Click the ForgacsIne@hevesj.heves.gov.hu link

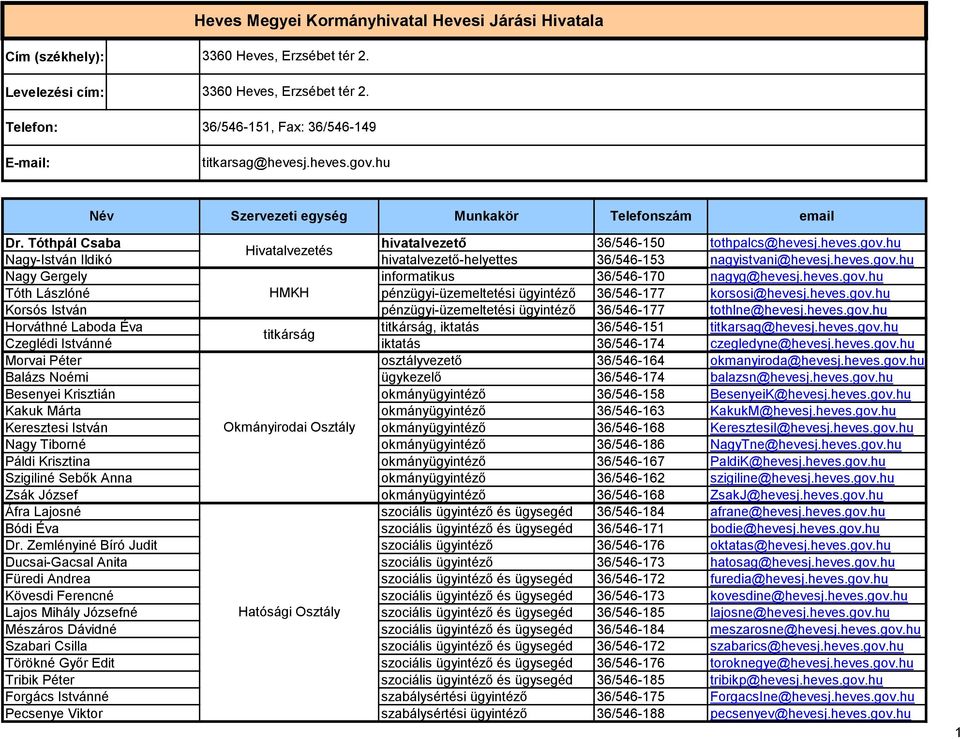812,697
